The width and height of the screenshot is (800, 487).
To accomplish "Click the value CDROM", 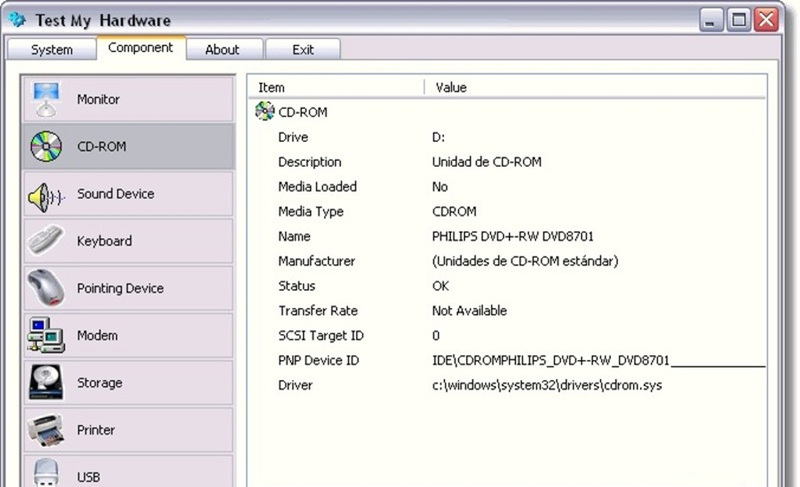I will 454,211.
